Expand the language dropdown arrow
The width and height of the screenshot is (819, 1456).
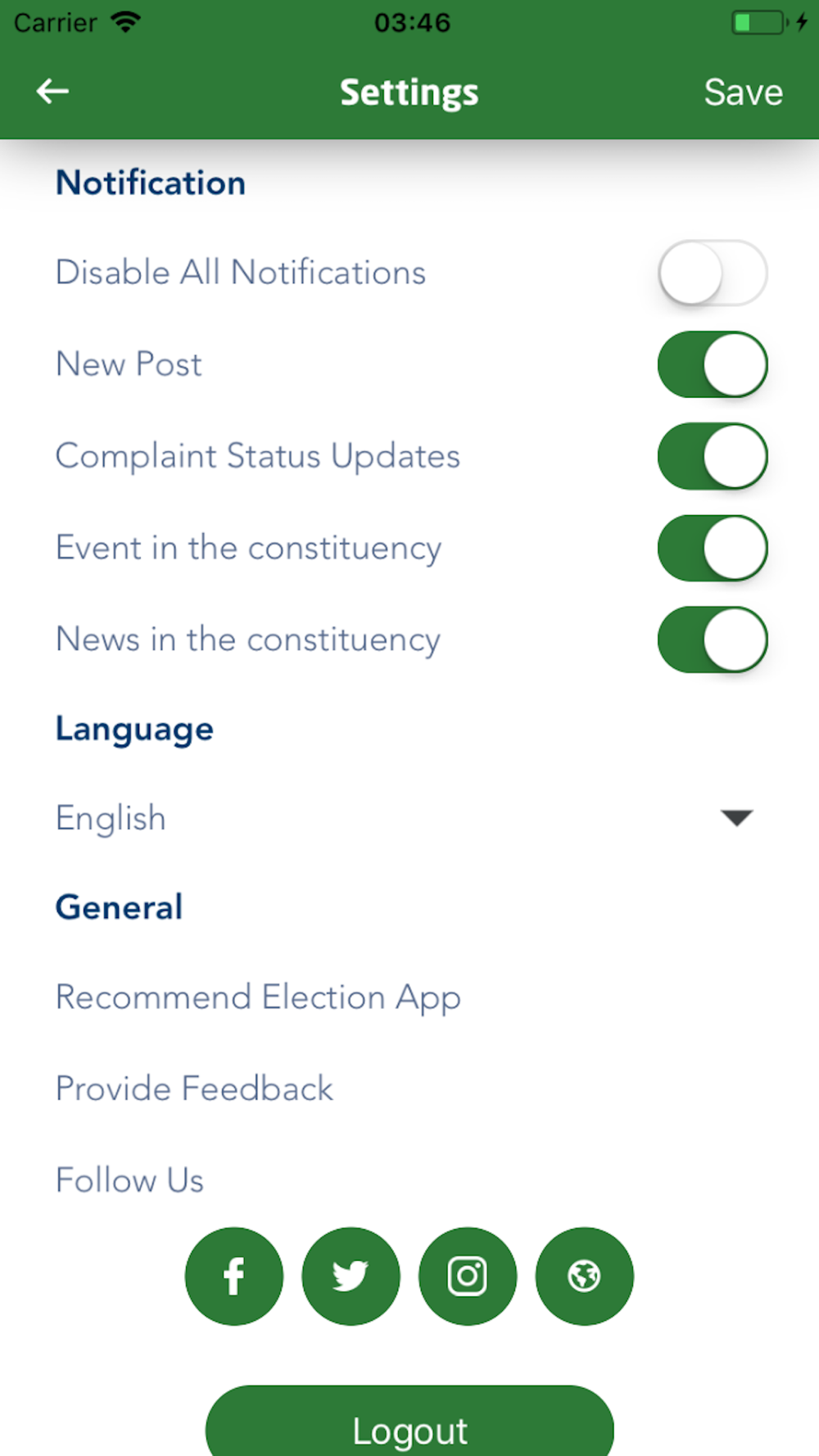[736, 817]
